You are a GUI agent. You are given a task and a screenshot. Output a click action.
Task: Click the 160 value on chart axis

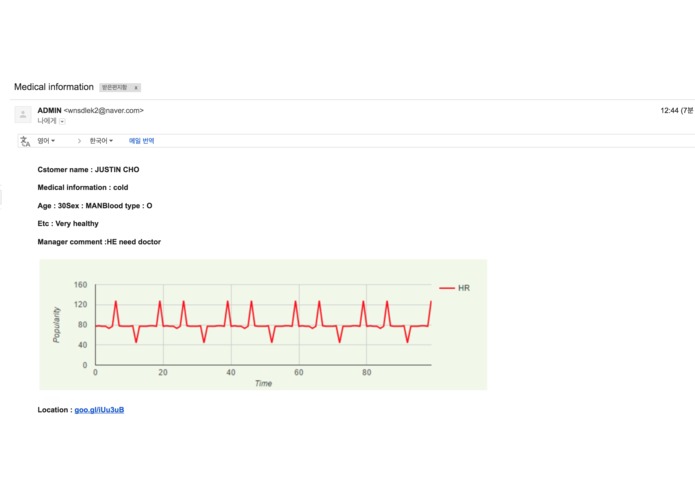[80, 285]
